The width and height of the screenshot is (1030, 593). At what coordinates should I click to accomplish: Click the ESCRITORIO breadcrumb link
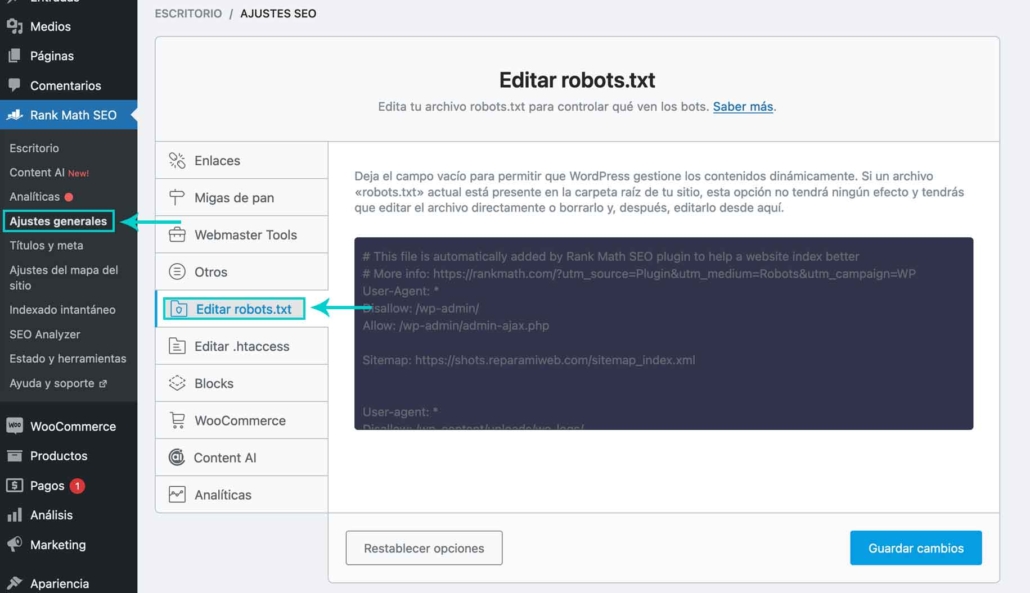coord(188,14)
